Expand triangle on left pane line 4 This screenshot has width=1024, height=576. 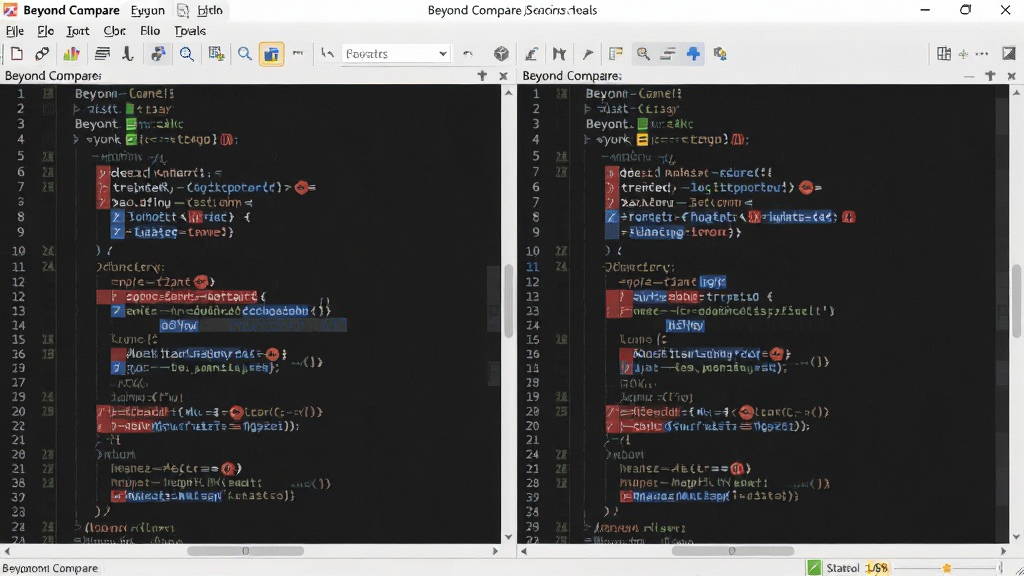[x=76, y=139]
